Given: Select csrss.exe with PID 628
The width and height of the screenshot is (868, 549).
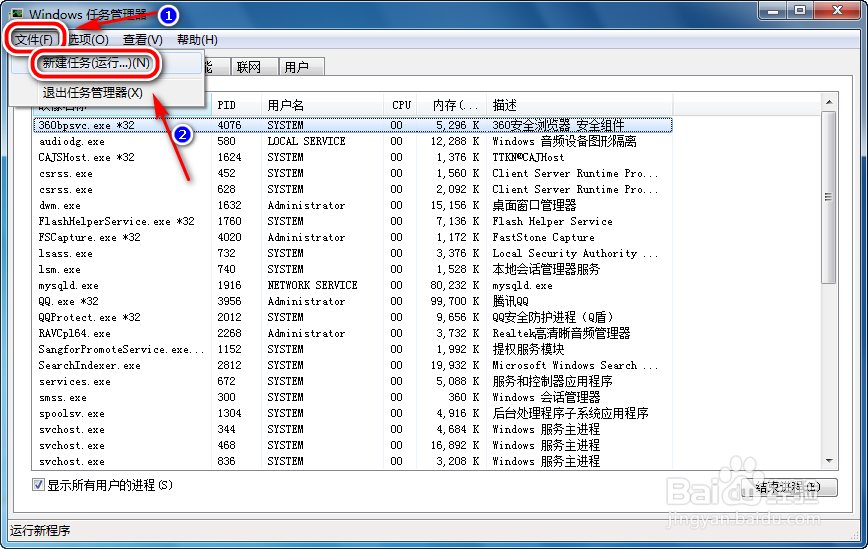Looking at the screenshot, I should click(x=353, y=189).
